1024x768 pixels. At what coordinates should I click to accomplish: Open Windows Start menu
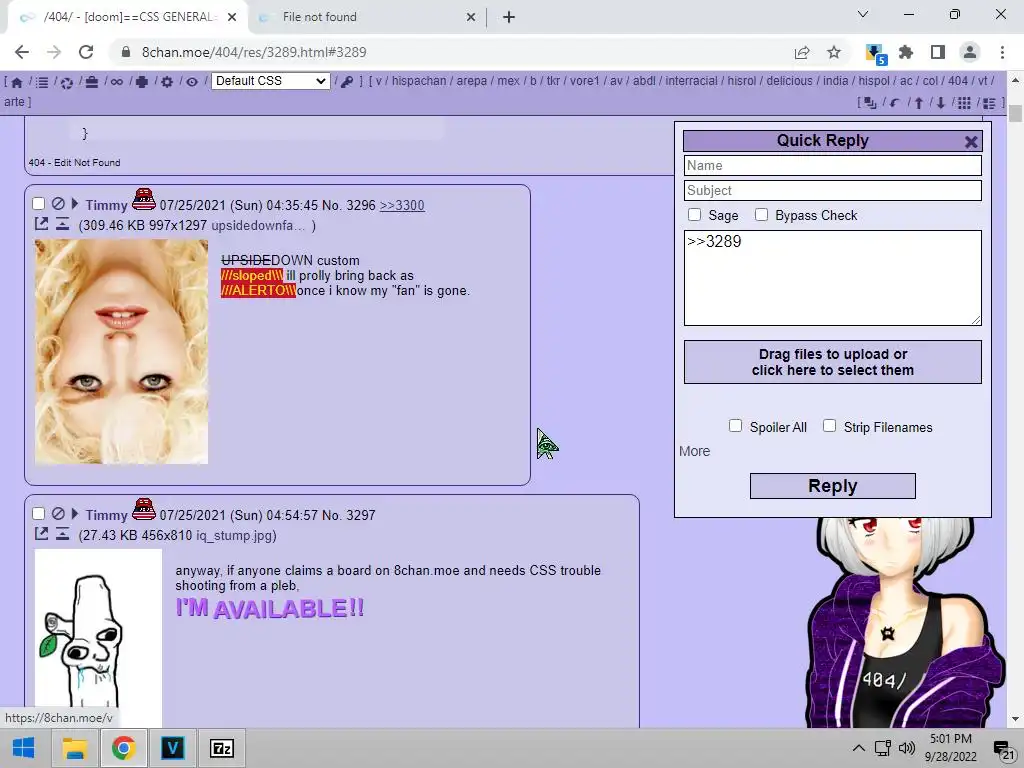tap(24, 748)
